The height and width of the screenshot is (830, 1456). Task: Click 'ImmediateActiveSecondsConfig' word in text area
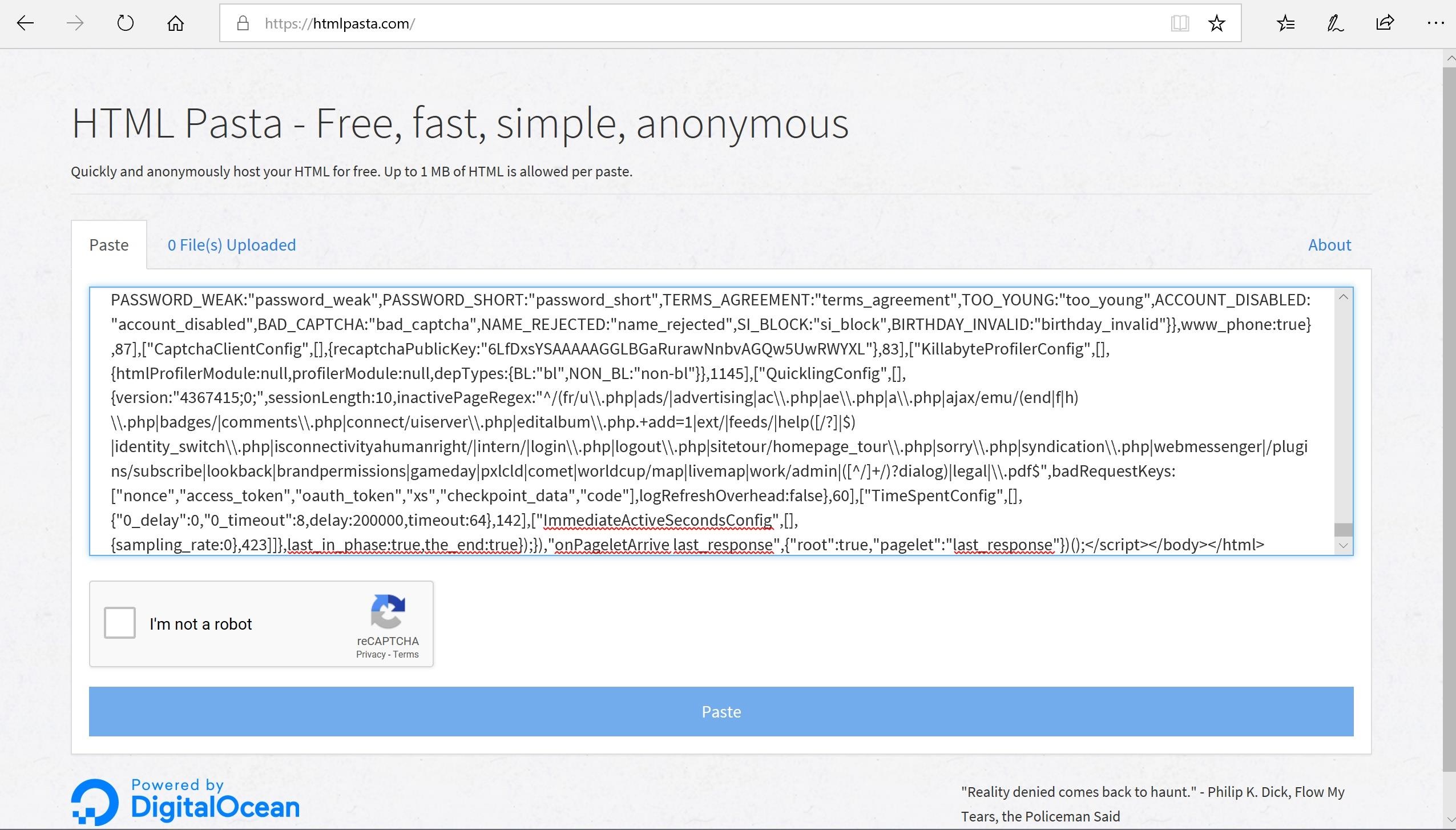click(658, 520)
